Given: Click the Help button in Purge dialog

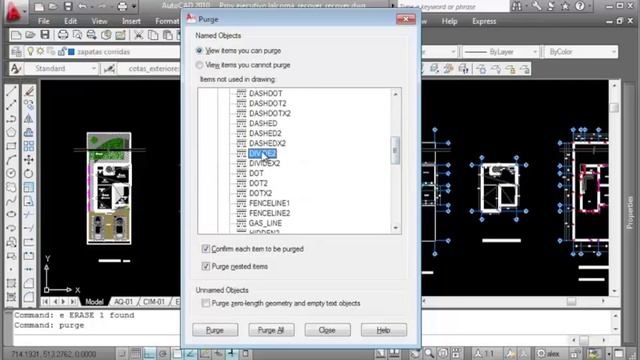Looking at the screenshot, I should [384, 330].
